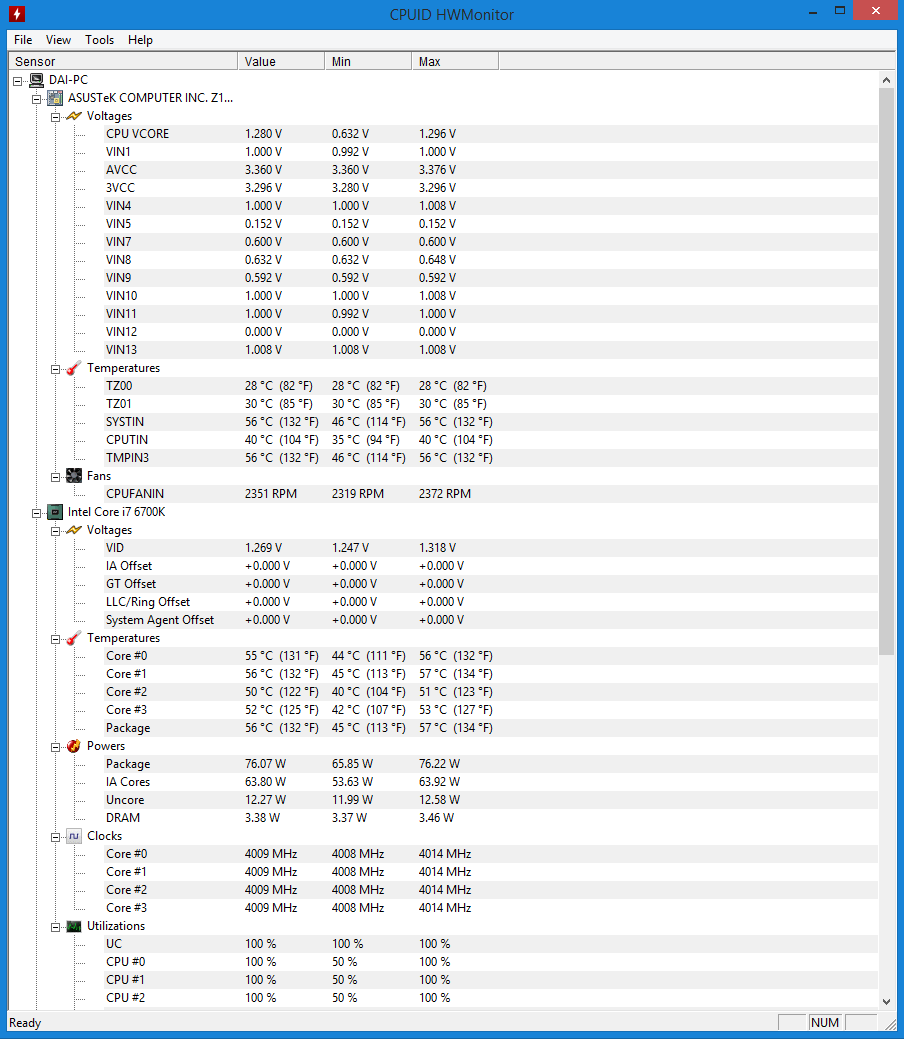The width and height of the screenshot is (904, 1039).
Task: Click the 2351 RPM fan value
Action: coord(271,494)
